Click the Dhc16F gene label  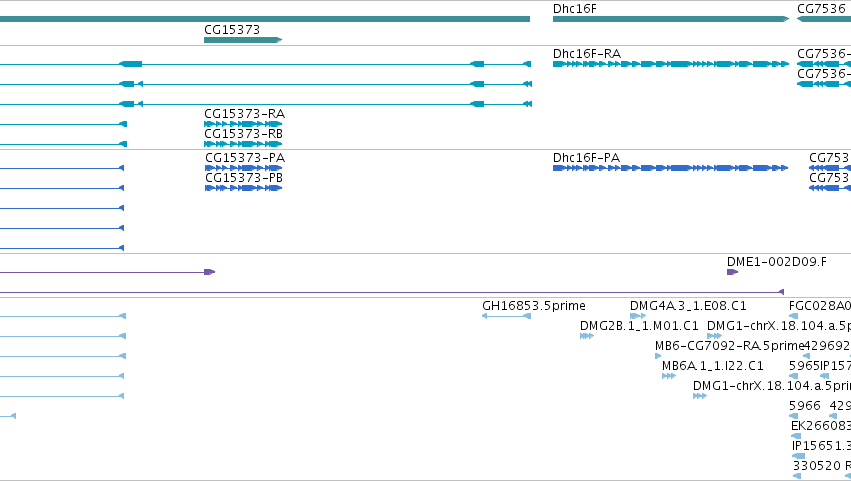click(574, 9)
